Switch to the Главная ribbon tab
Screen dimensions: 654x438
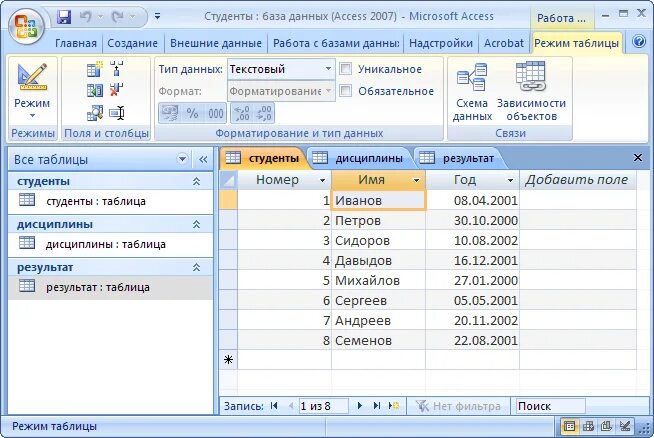[x=75, y=43]
